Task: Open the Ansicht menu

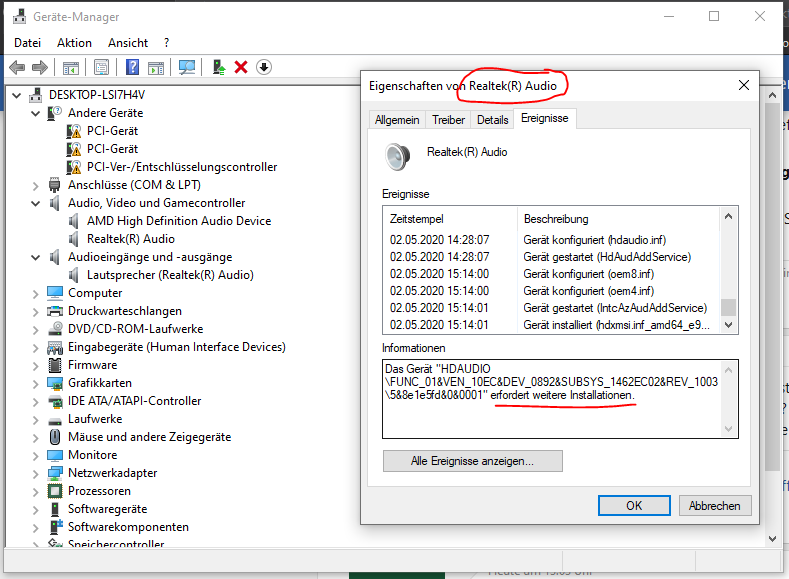Action: (x=128, y=43)
